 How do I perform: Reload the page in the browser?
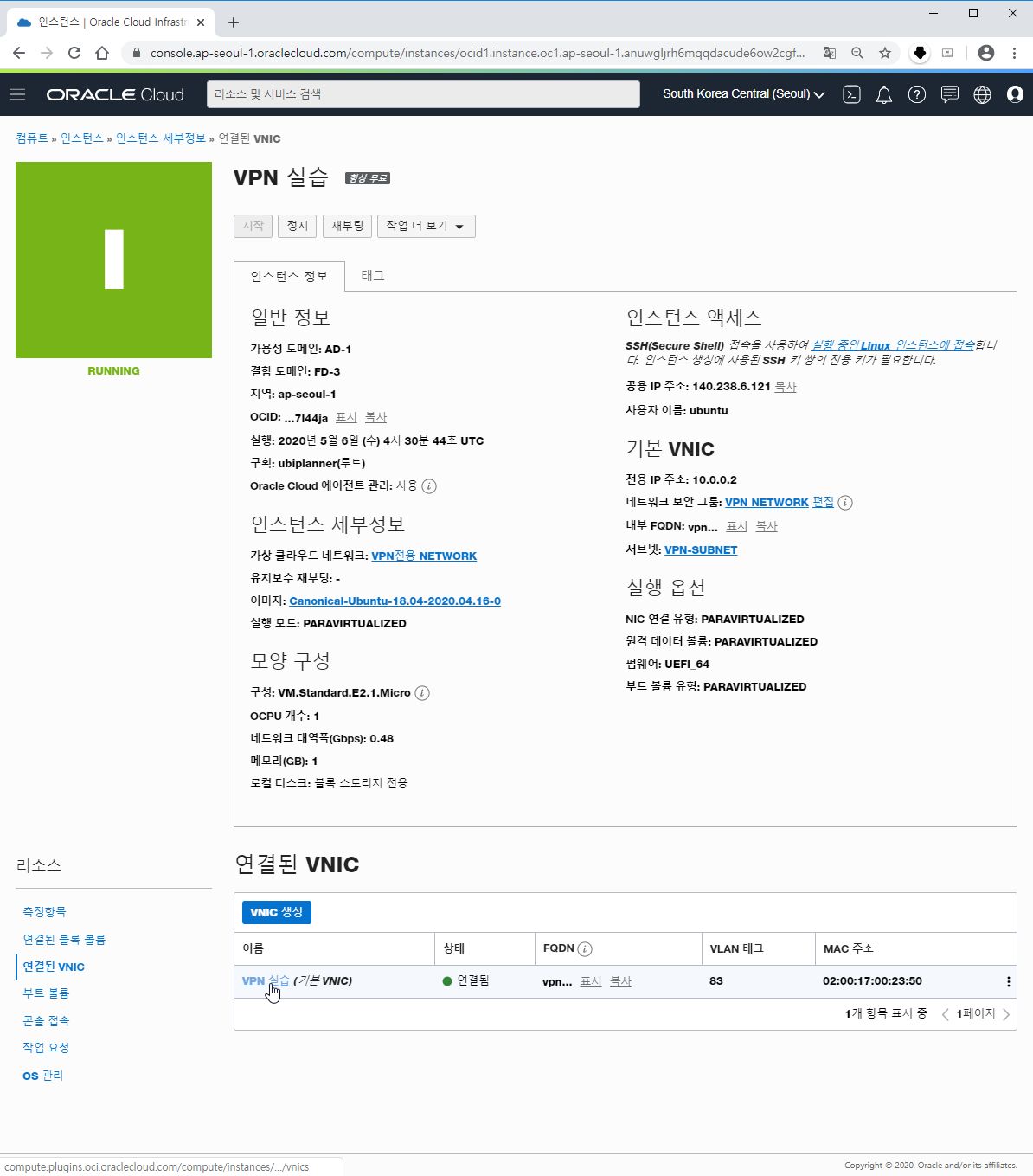point(74,53)
